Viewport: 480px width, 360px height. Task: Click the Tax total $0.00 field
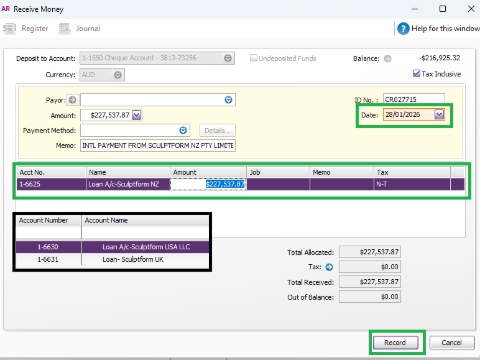(x=370, y=267)
